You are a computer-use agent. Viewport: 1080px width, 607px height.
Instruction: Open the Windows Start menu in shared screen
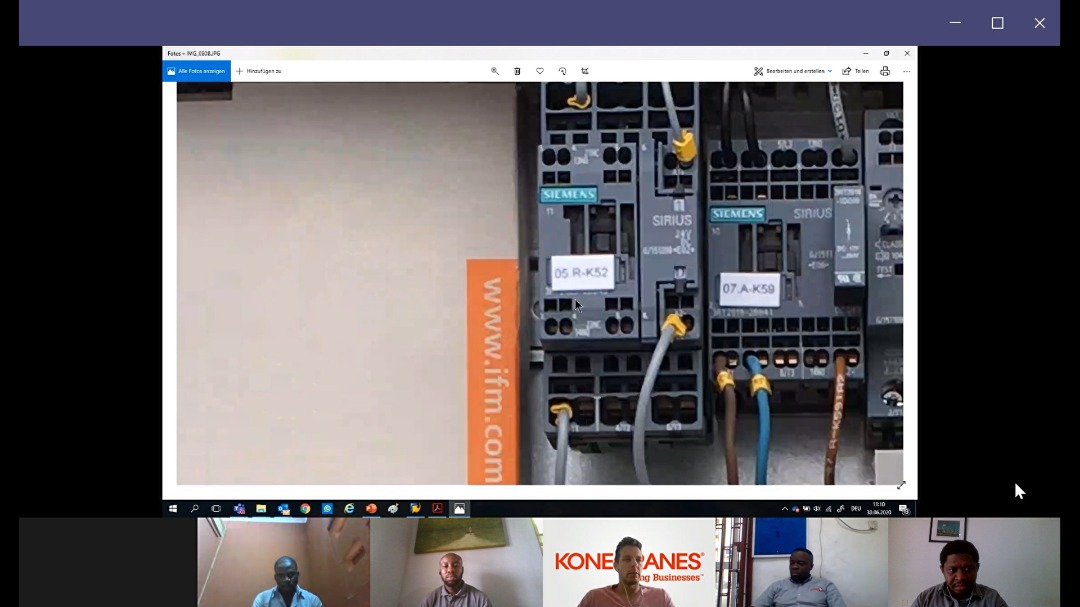coord(173,509)
